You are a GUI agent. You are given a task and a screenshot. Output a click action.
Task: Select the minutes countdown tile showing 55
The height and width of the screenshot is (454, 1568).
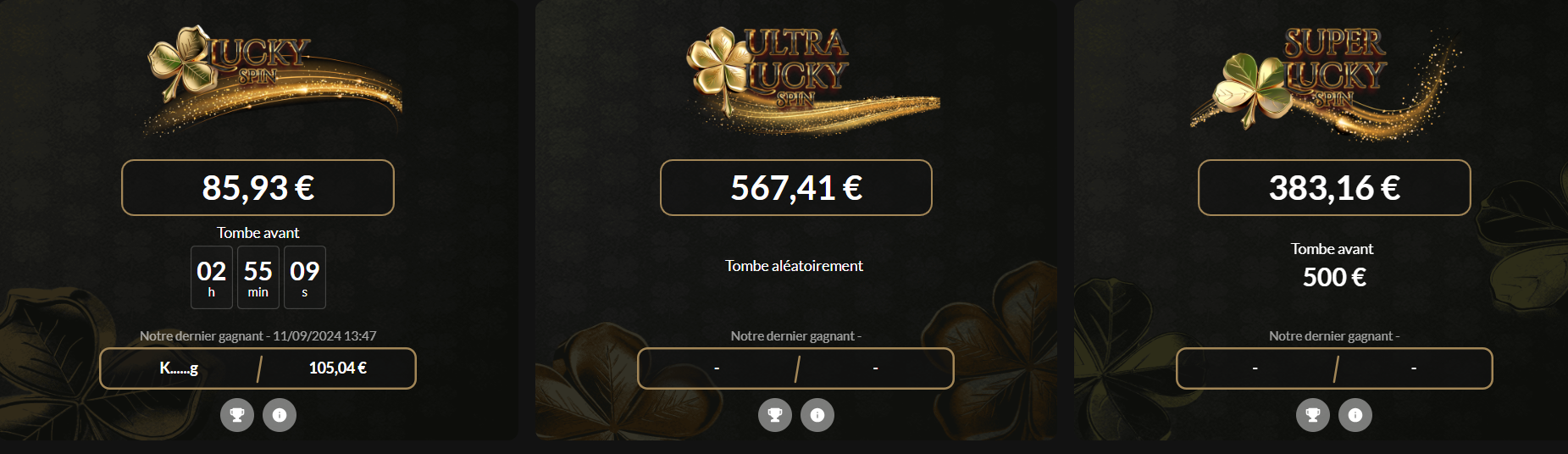[x=258, y=277]
